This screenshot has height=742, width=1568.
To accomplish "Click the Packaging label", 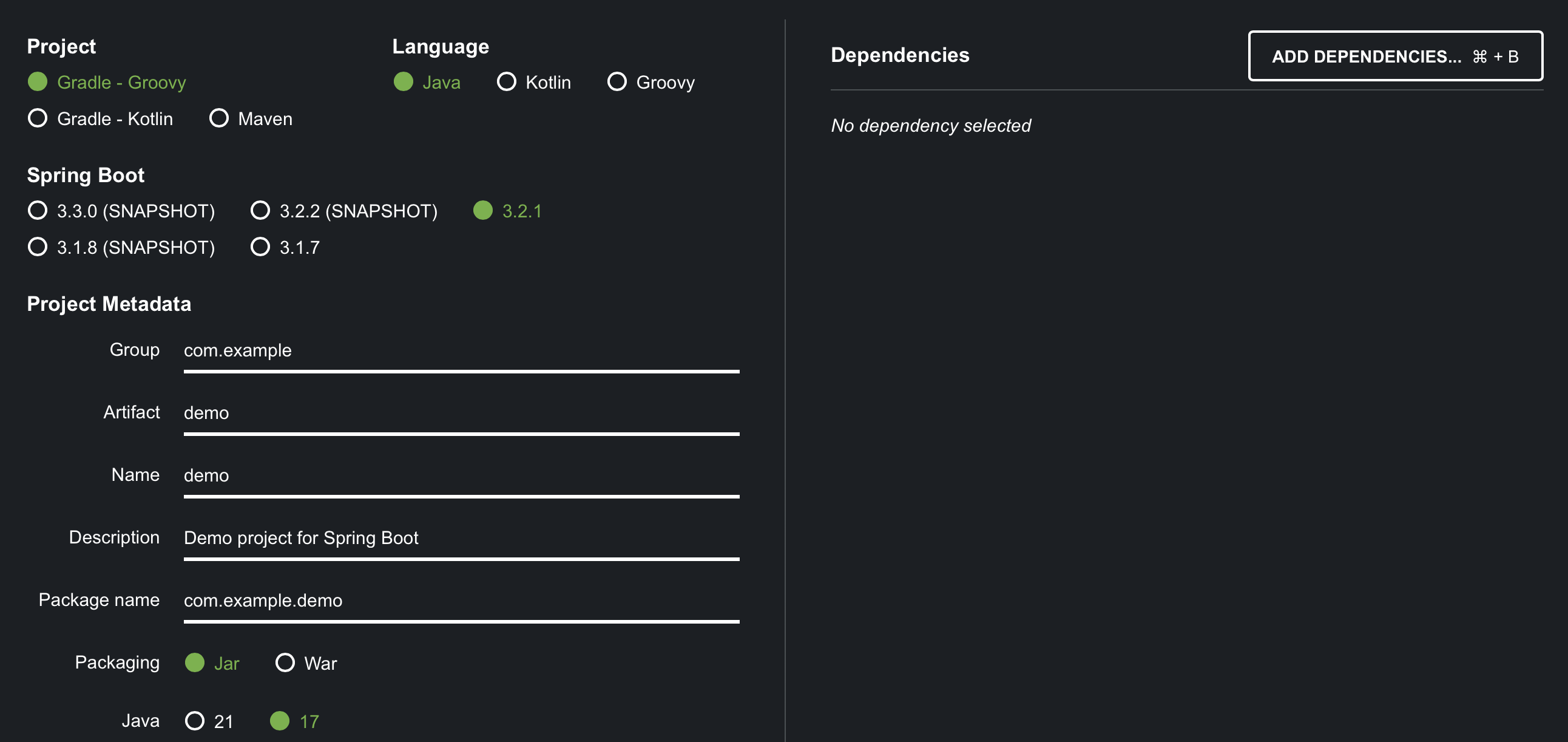I will 118,662.
